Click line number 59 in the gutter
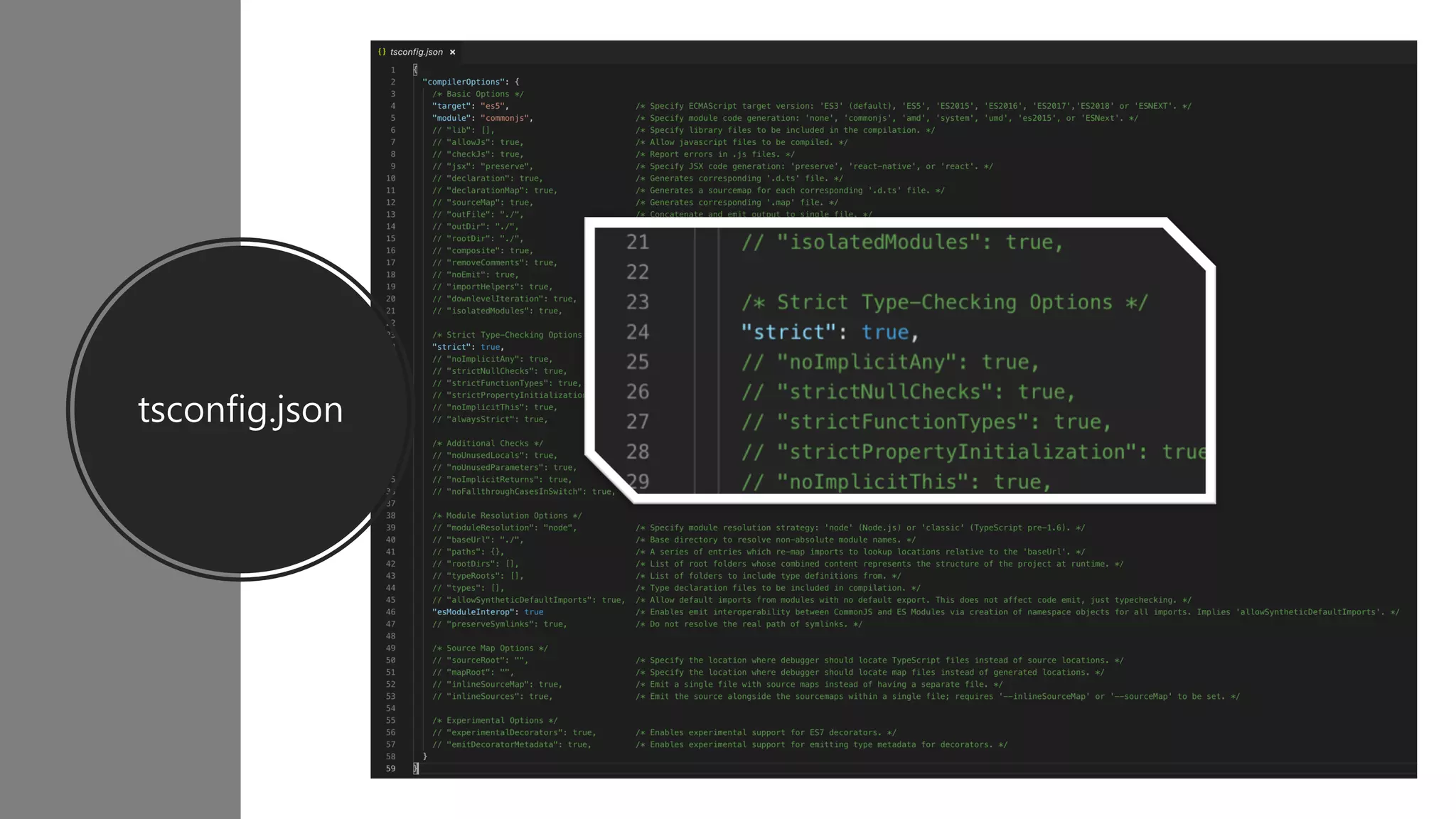The image size is (1456, 819). pos(390,769)
